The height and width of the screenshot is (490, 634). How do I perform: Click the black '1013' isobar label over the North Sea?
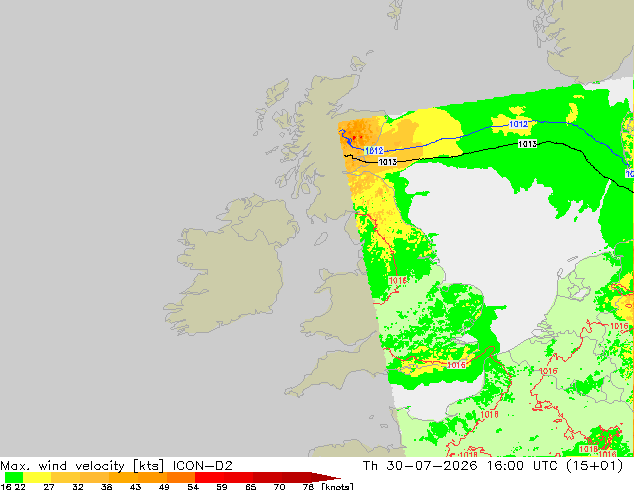(528, 144)
